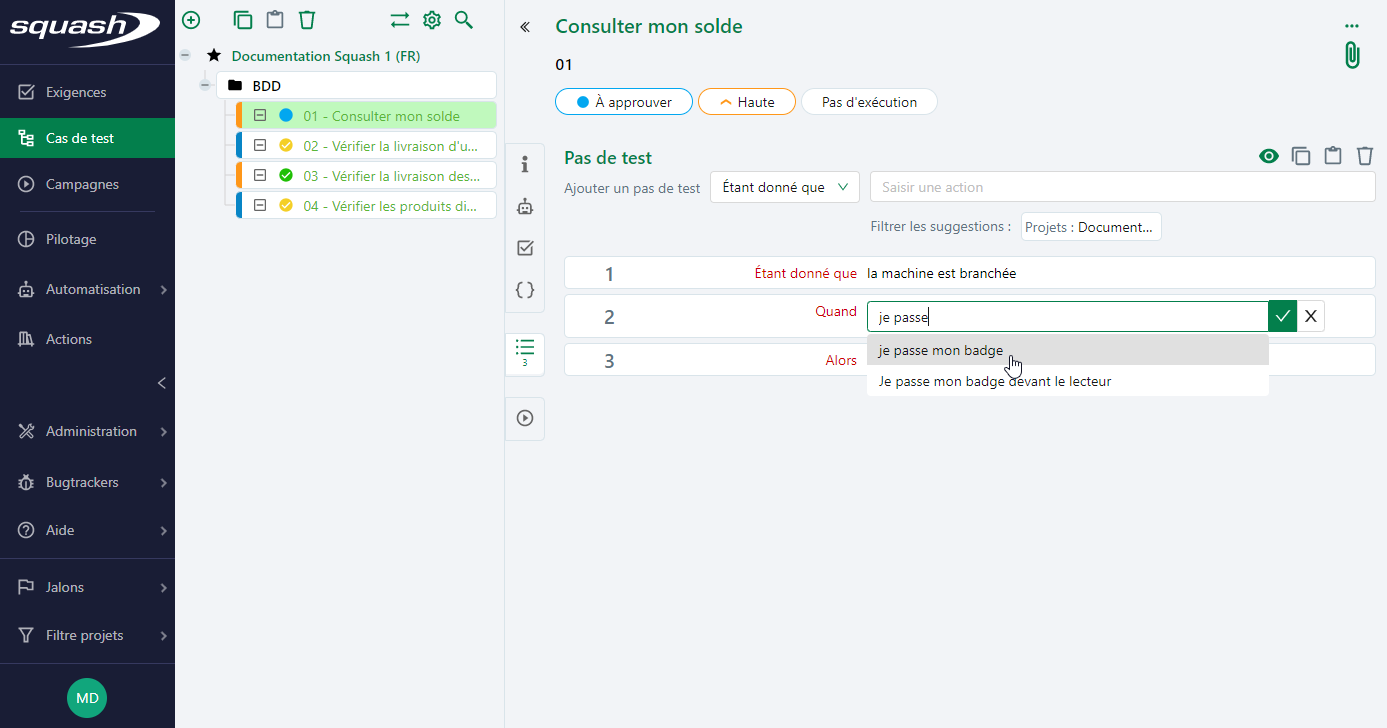Click the delete trash icon in tree toolbar

coord(307,20)
